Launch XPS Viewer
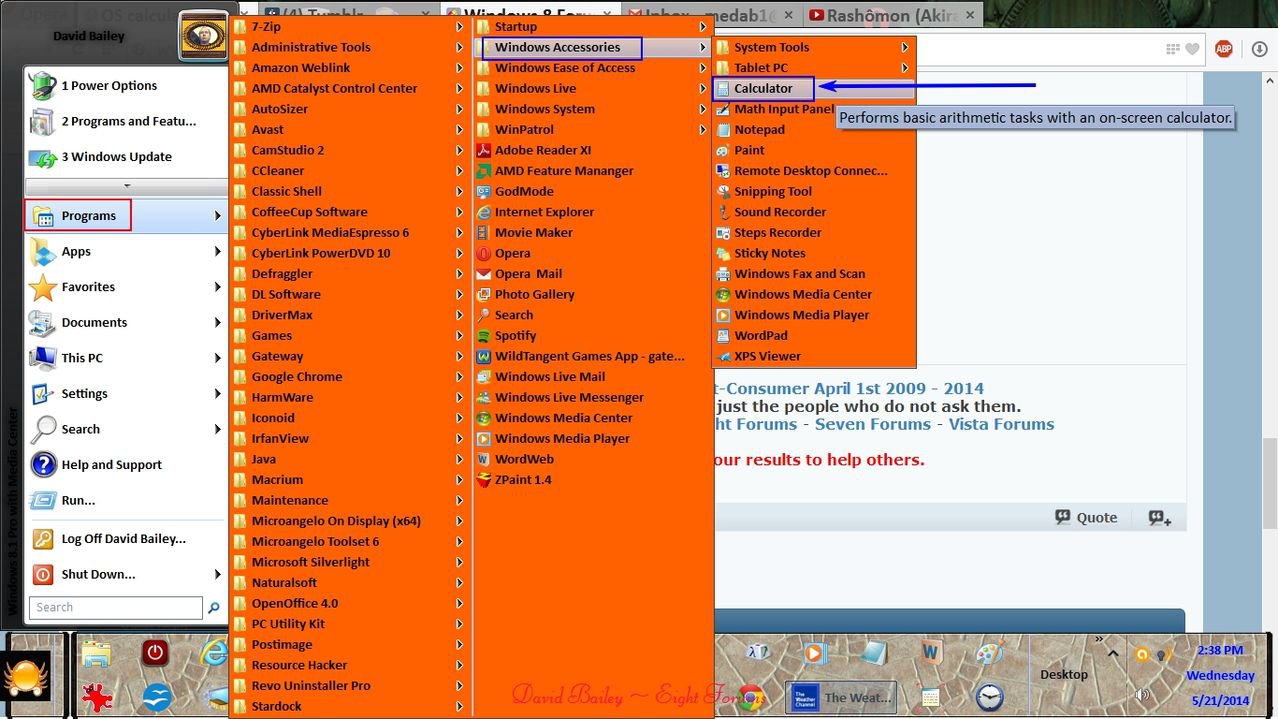This screenshot has height=719, width=1278. [x=767, y=356]
